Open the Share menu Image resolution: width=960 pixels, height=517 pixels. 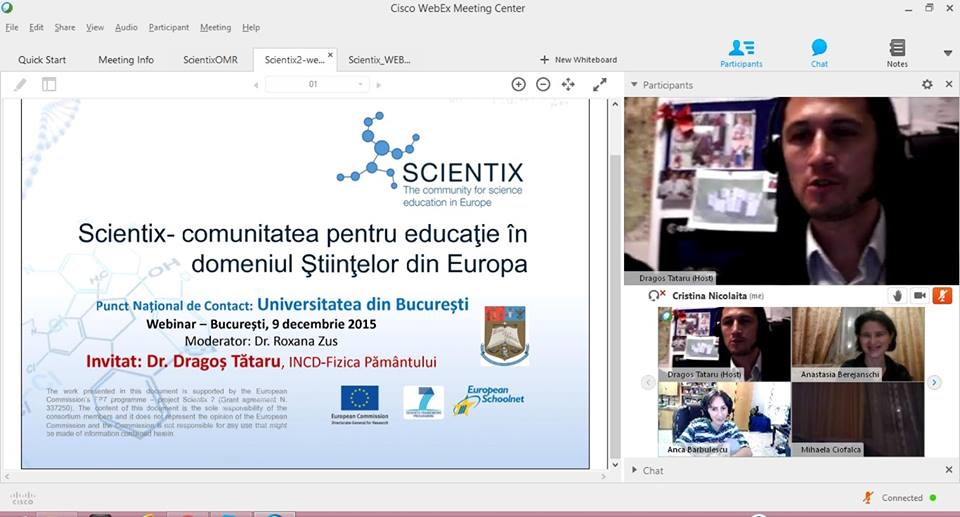[x=65, y=28]
